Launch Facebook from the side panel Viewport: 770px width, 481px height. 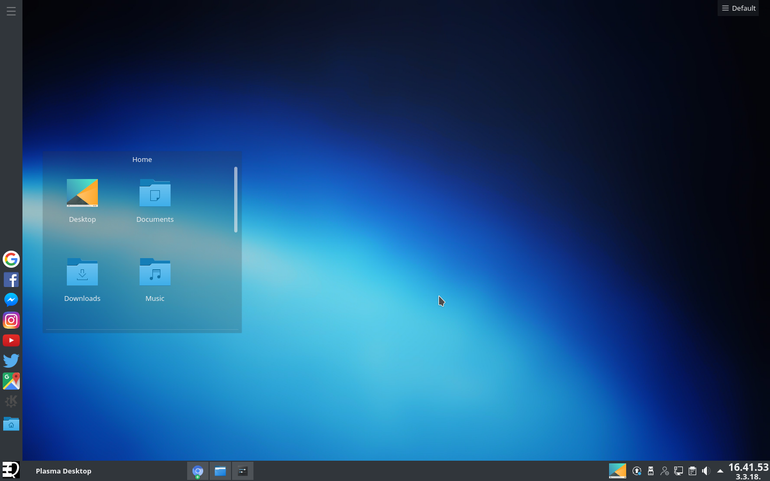coord(11,280)
